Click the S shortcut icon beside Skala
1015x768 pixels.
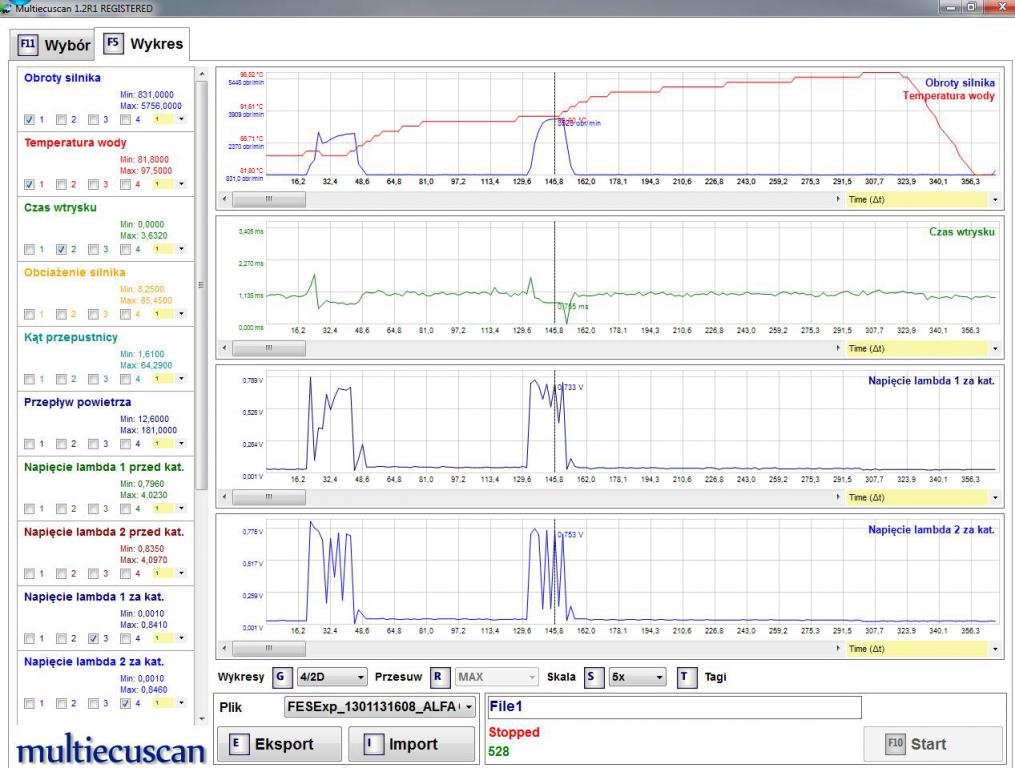[x=593, y=676]
